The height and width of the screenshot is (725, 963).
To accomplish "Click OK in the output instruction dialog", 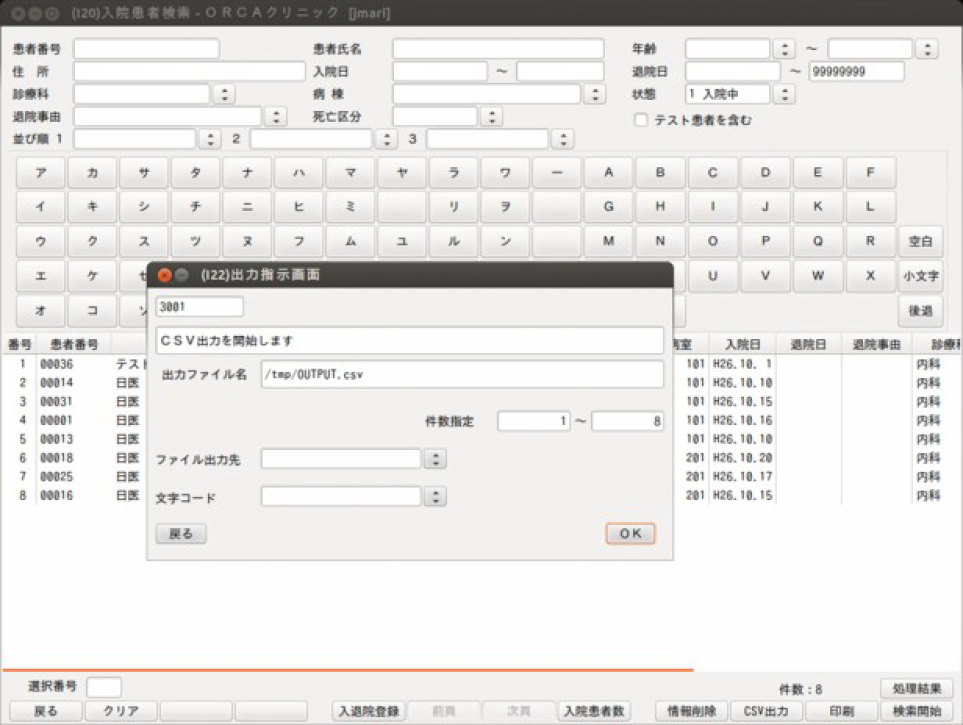I will pyautogui.click(x=630, y=534).
